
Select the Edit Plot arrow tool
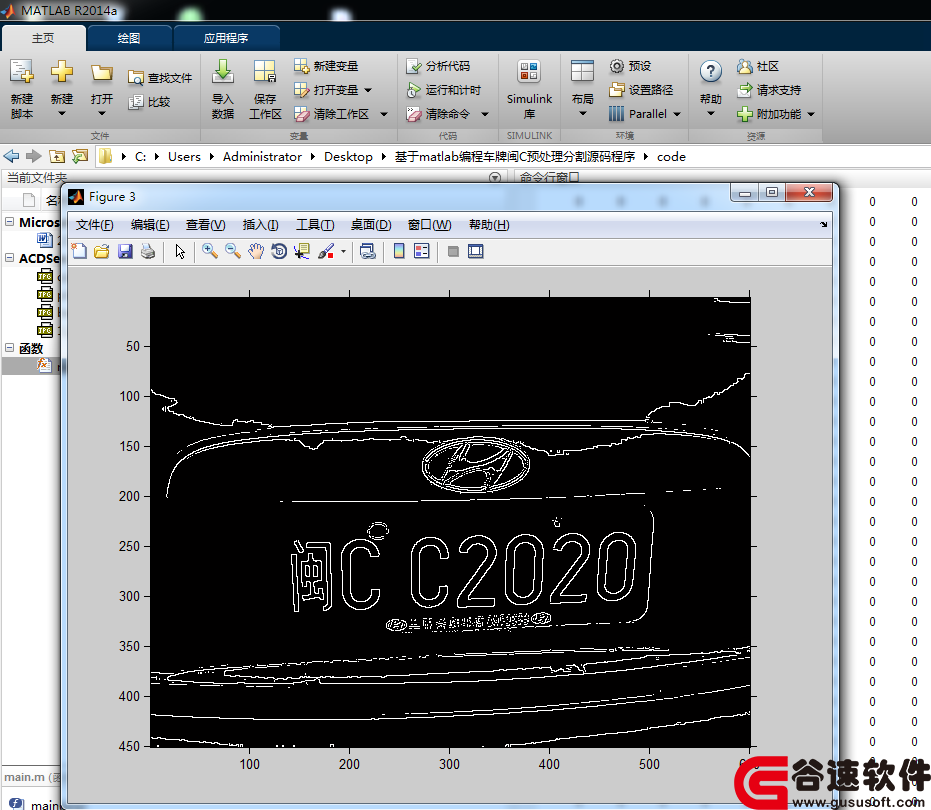(x=180, y=251)
